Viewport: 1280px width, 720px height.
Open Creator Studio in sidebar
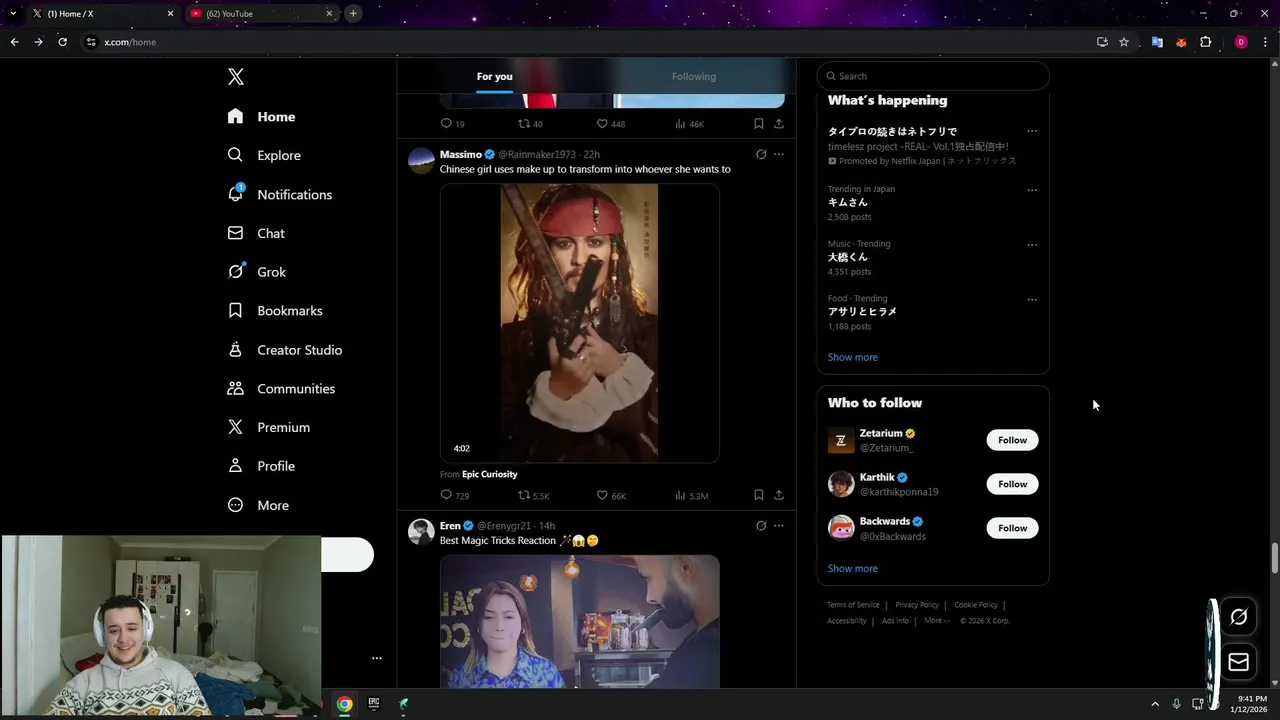(285, 350)
